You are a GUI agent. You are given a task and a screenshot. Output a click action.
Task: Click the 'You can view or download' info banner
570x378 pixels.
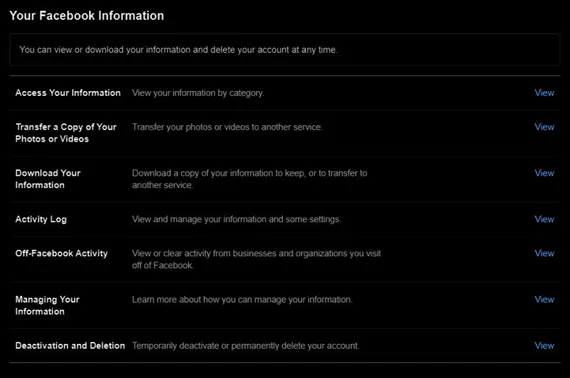285,50
